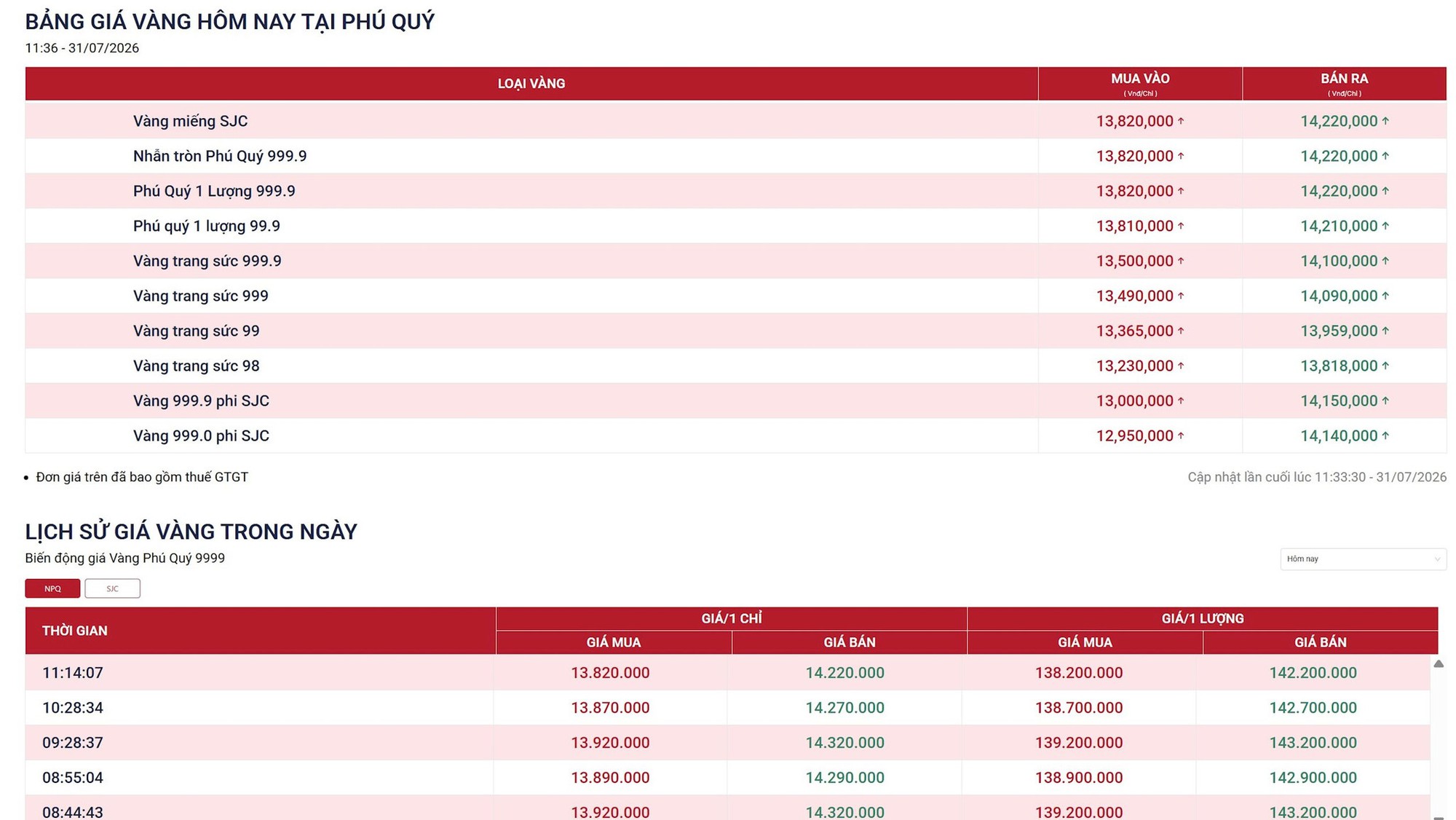
Task: Select the 09:28:37 history row
Action: (x=728, y=743)
